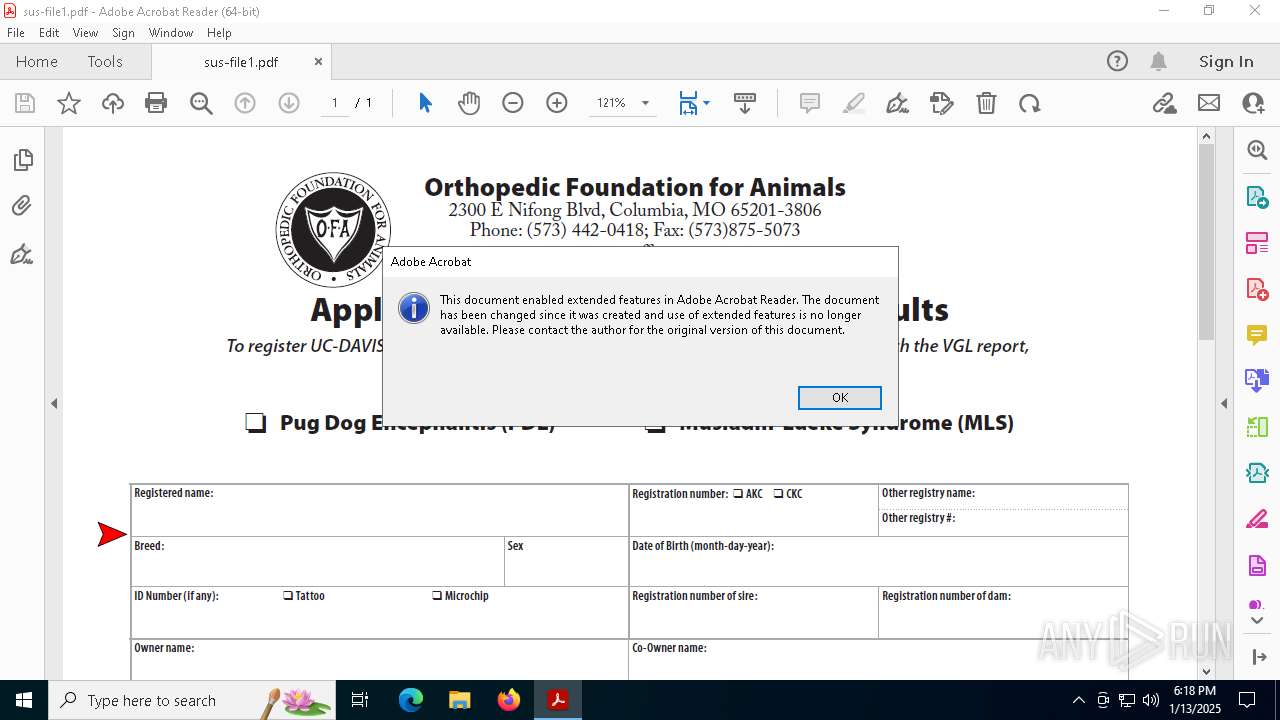Screen dimensions: 1280x720
Task: Open the find text magnifier
Action: [x=201, y=103]
